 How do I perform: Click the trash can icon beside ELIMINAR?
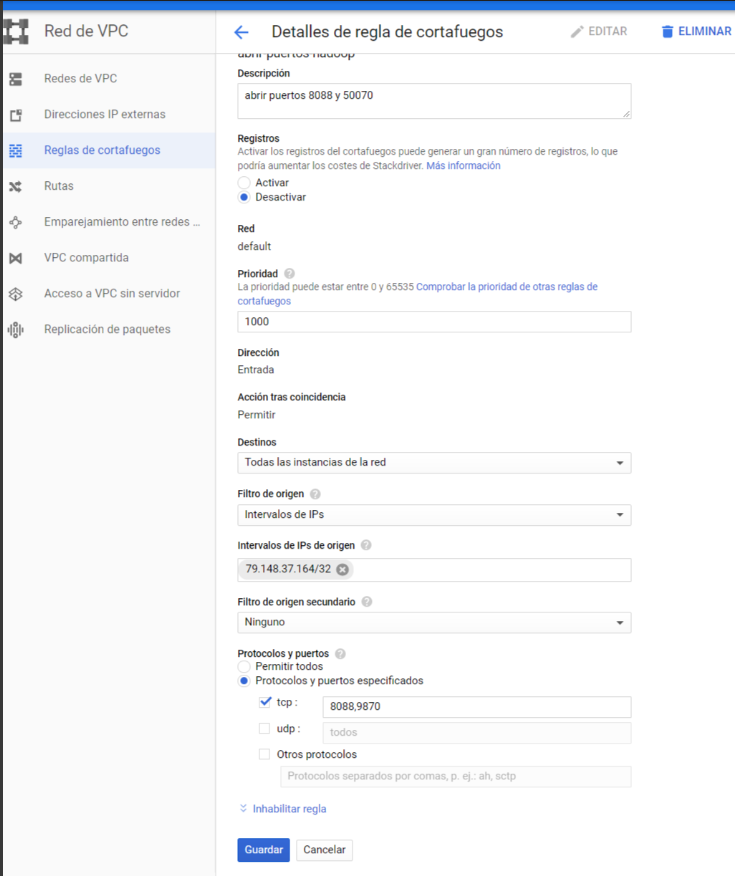click(x=667, y=32)
